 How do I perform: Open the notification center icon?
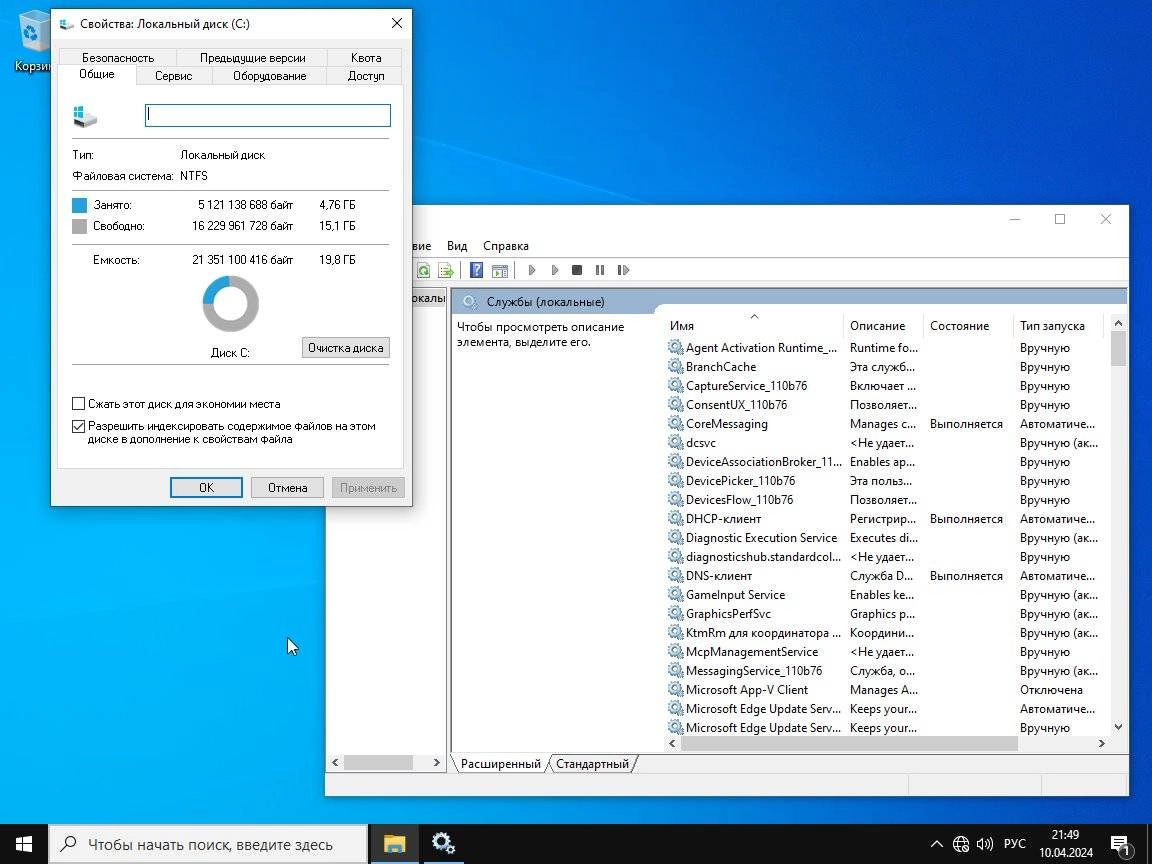[1120, 845]
